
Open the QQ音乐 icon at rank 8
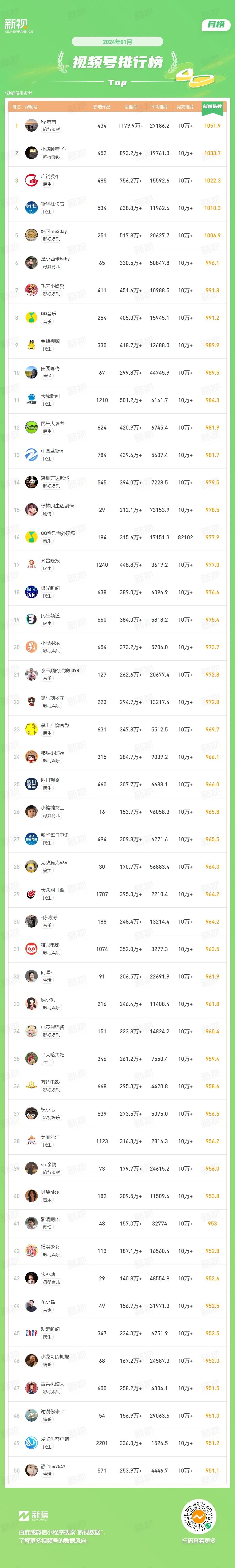(x=31, y=318)
